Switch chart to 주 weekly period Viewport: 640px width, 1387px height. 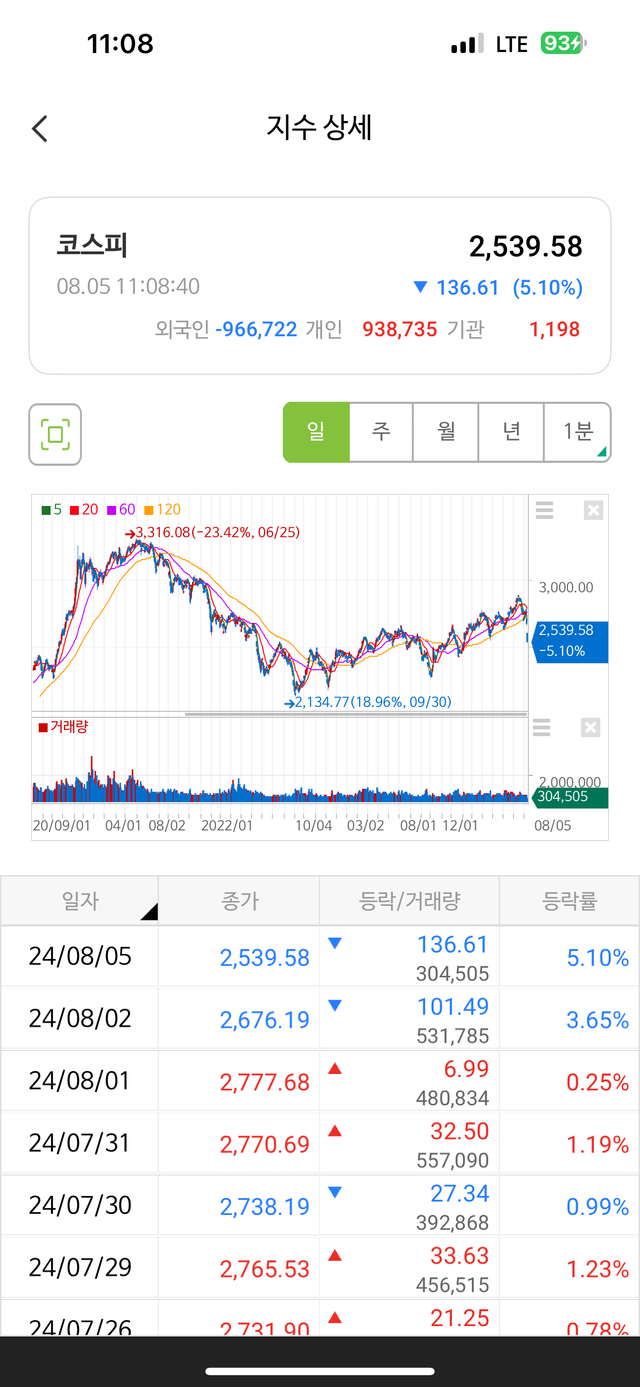pos(381,432)
